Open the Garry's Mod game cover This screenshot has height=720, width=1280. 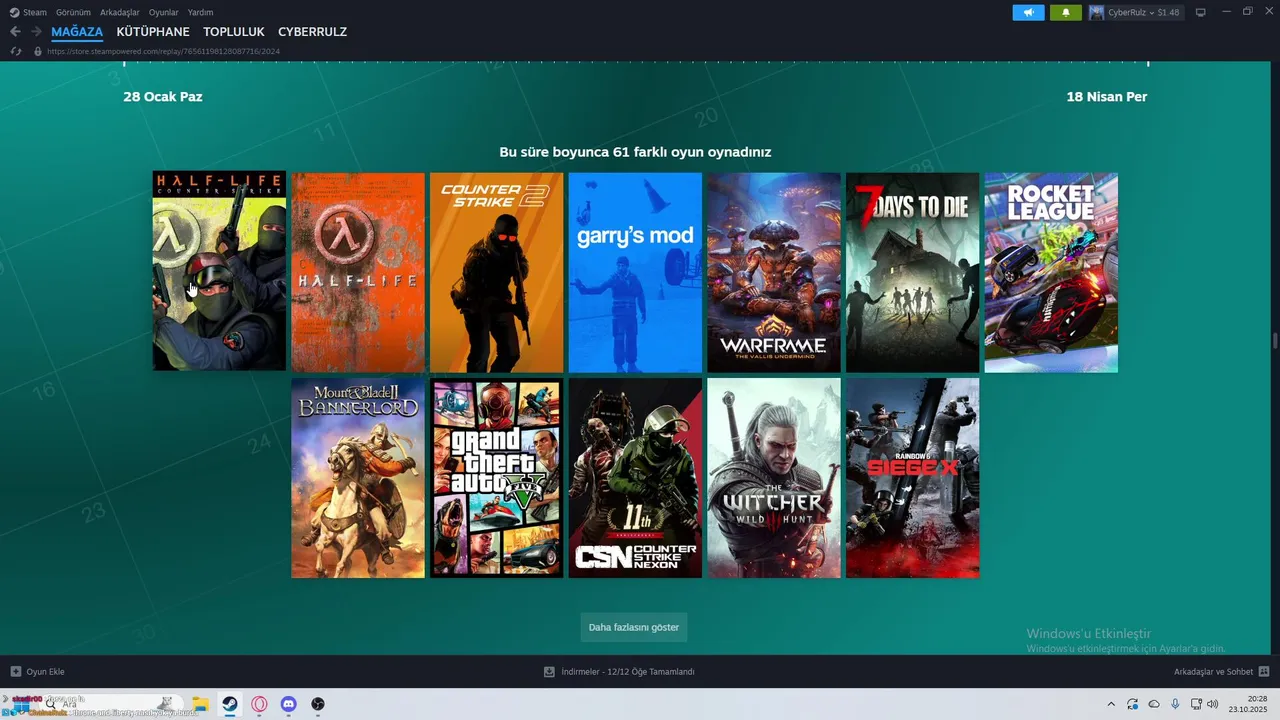[635, 272]
